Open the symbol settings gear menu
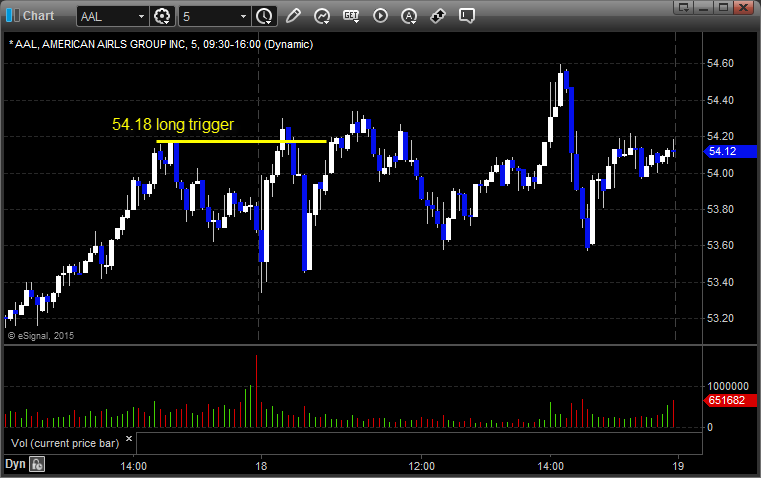The width and height of the screenshot is (761, 478). click(x=162, y=16)
